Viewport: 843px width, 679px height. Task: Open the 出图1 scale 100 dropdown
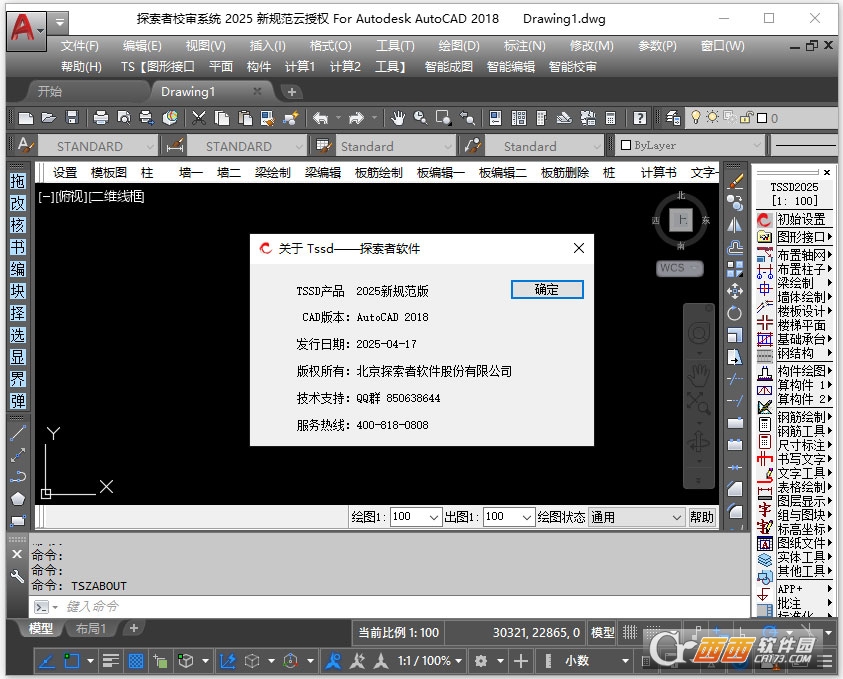pyautogui.click(x=509, y=517)
